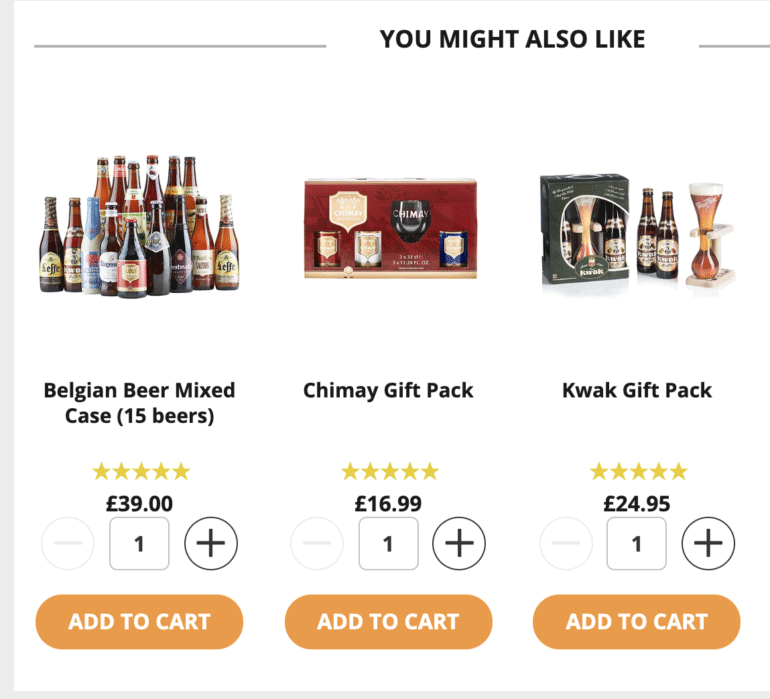Open the Chimay Gift Pack title link

click(x=388, y=390)
